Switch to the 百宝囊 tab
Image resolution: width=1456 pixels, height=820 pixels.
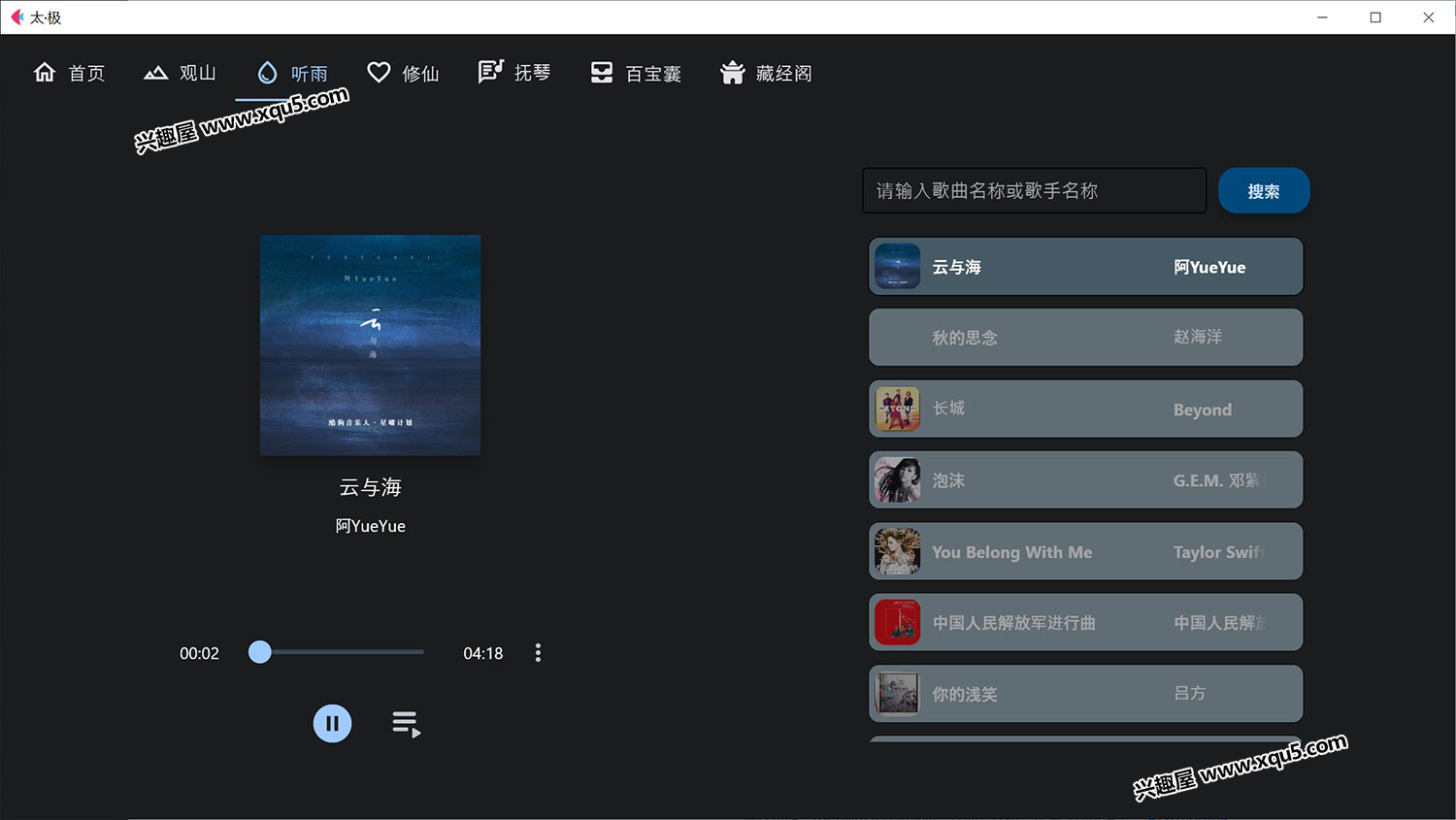(x=636, y=73)
